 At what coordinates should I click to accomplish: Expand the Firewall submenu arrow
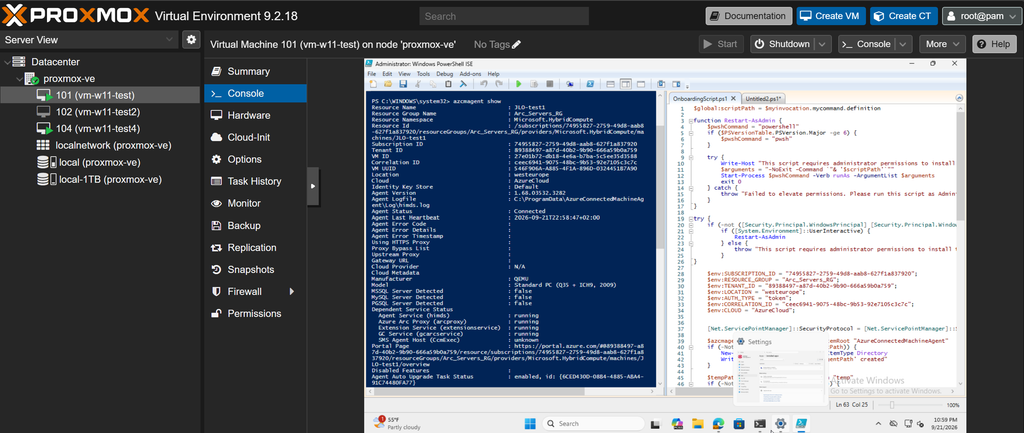291,291
